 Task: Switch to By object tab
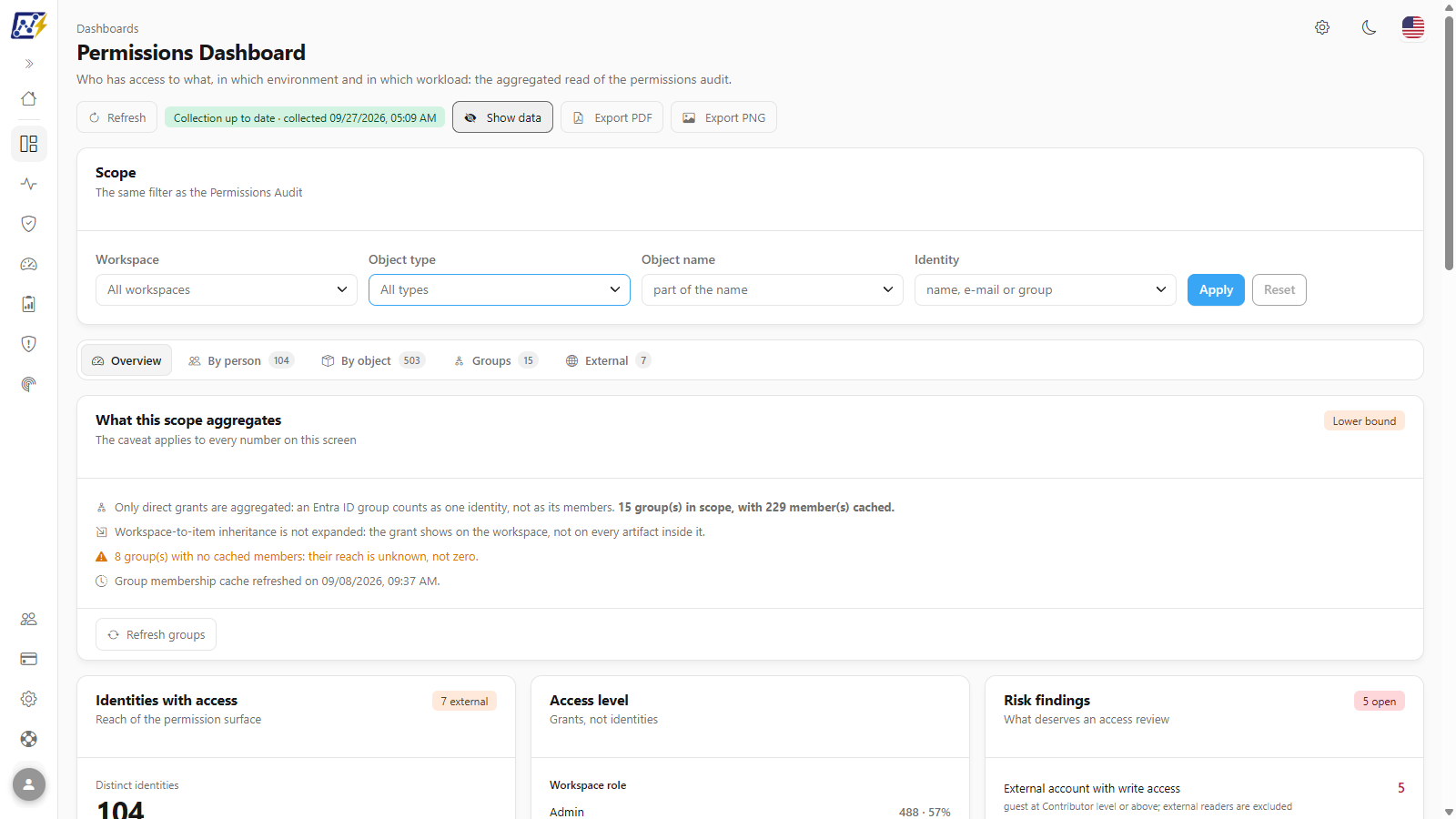(373, 360)
